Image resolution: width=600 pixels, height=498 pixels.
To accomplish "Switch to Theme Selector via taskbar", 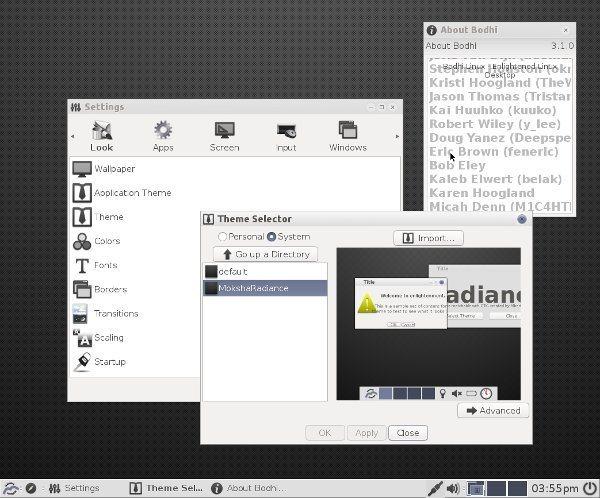I will (x=166, y=488).
